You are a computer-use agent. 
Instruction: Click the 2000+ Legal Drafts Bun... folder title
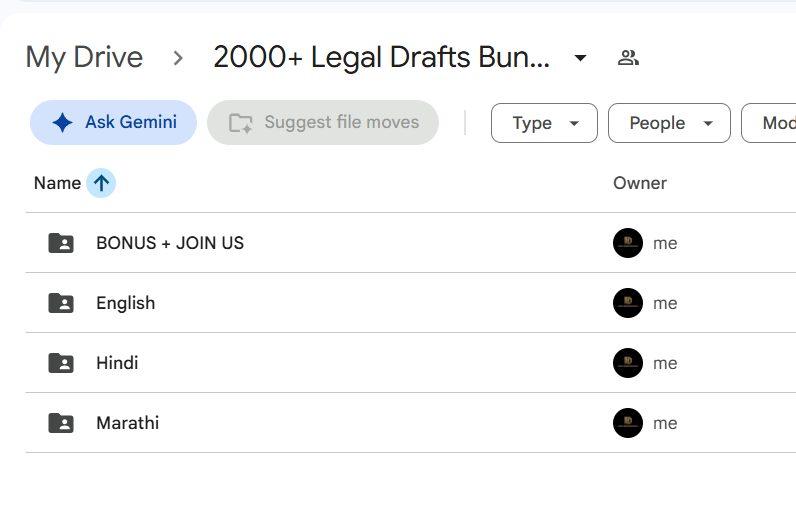click(381, 57)
